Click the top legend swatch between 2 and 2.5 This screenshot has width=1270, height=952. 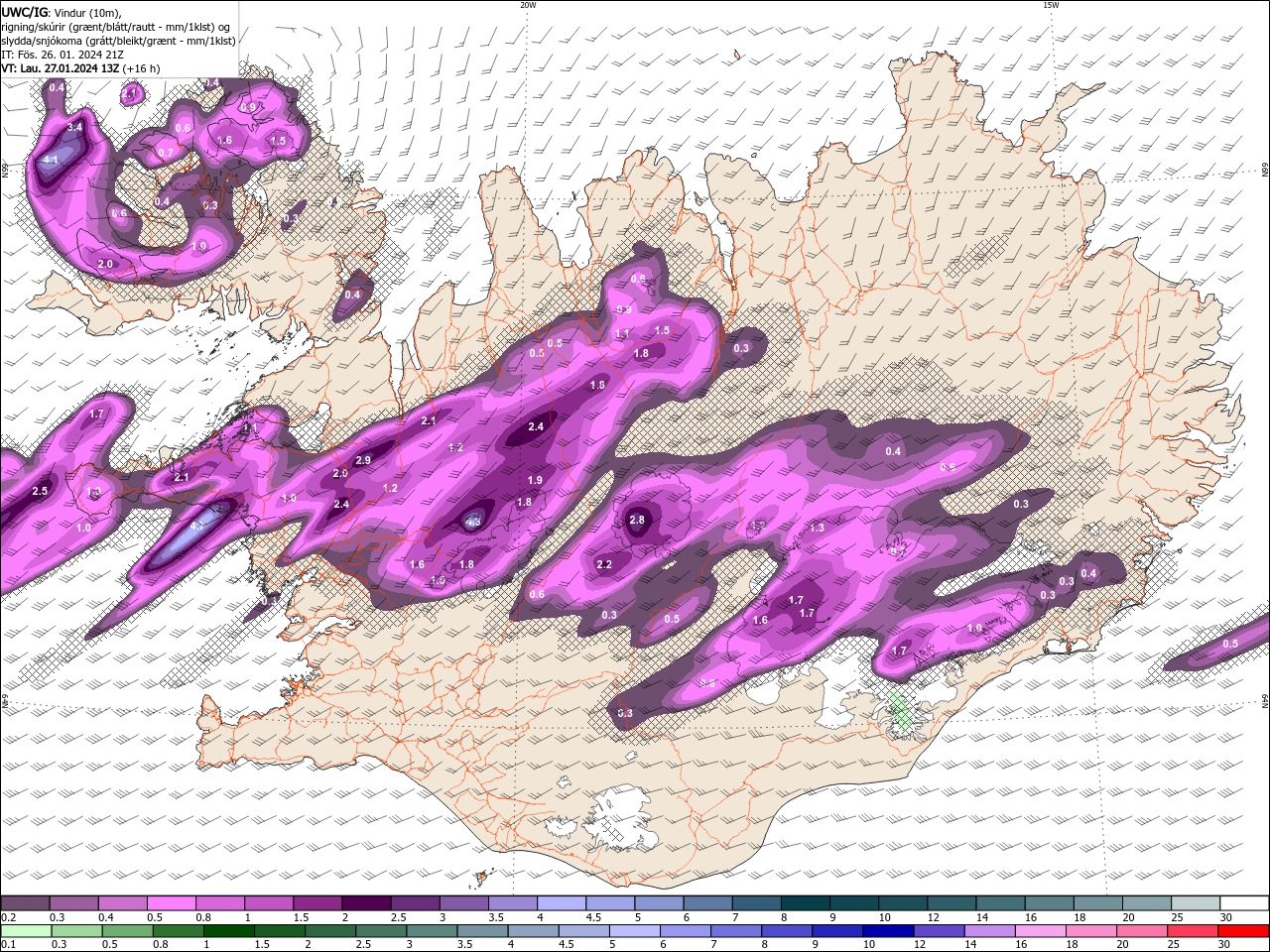coord(366,903)
